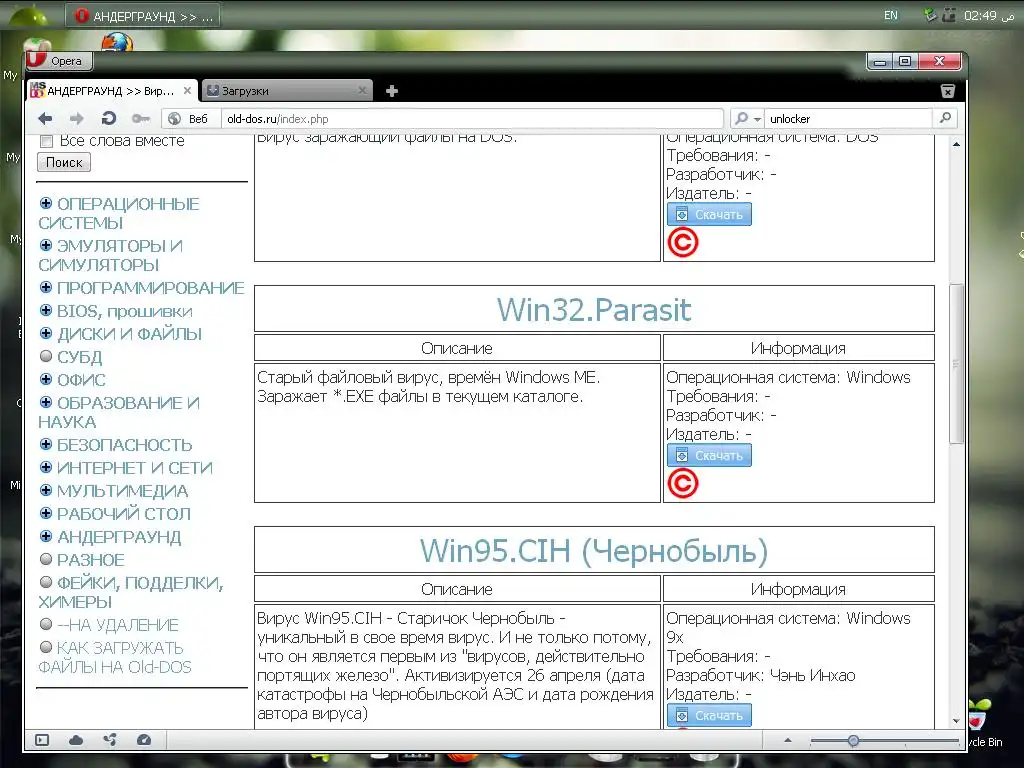The height and width of the screenshot is (768, 1024).
Task: Open ФЕЙКИ, ПОДДЕЛКИ, ХИМЕРЫ link
Action: pos(131,592)
